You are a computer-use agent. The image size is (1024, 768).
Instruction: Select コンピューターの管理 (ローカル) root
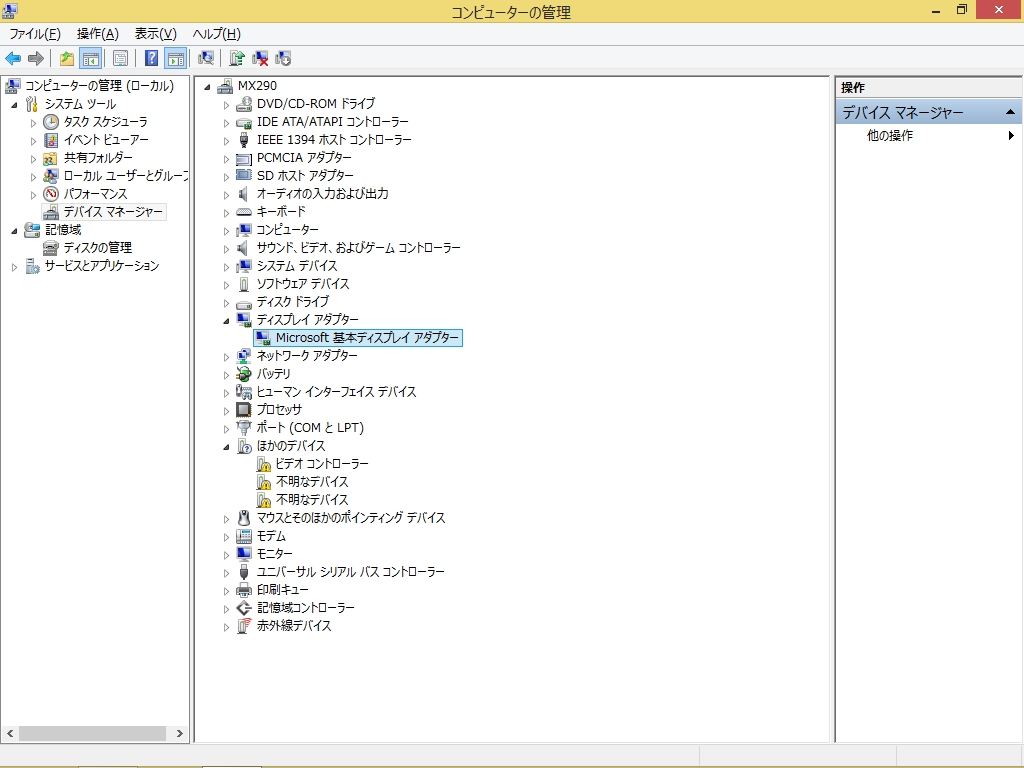(x=99, y=86)
